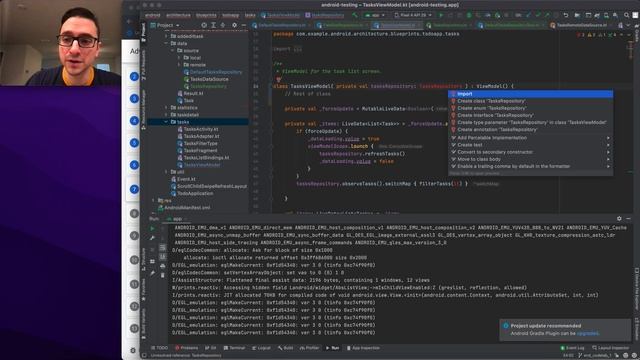The image size is (640, 360).
Task: Open the App Inspection tool window tab
Action: (x=363, y=348)
